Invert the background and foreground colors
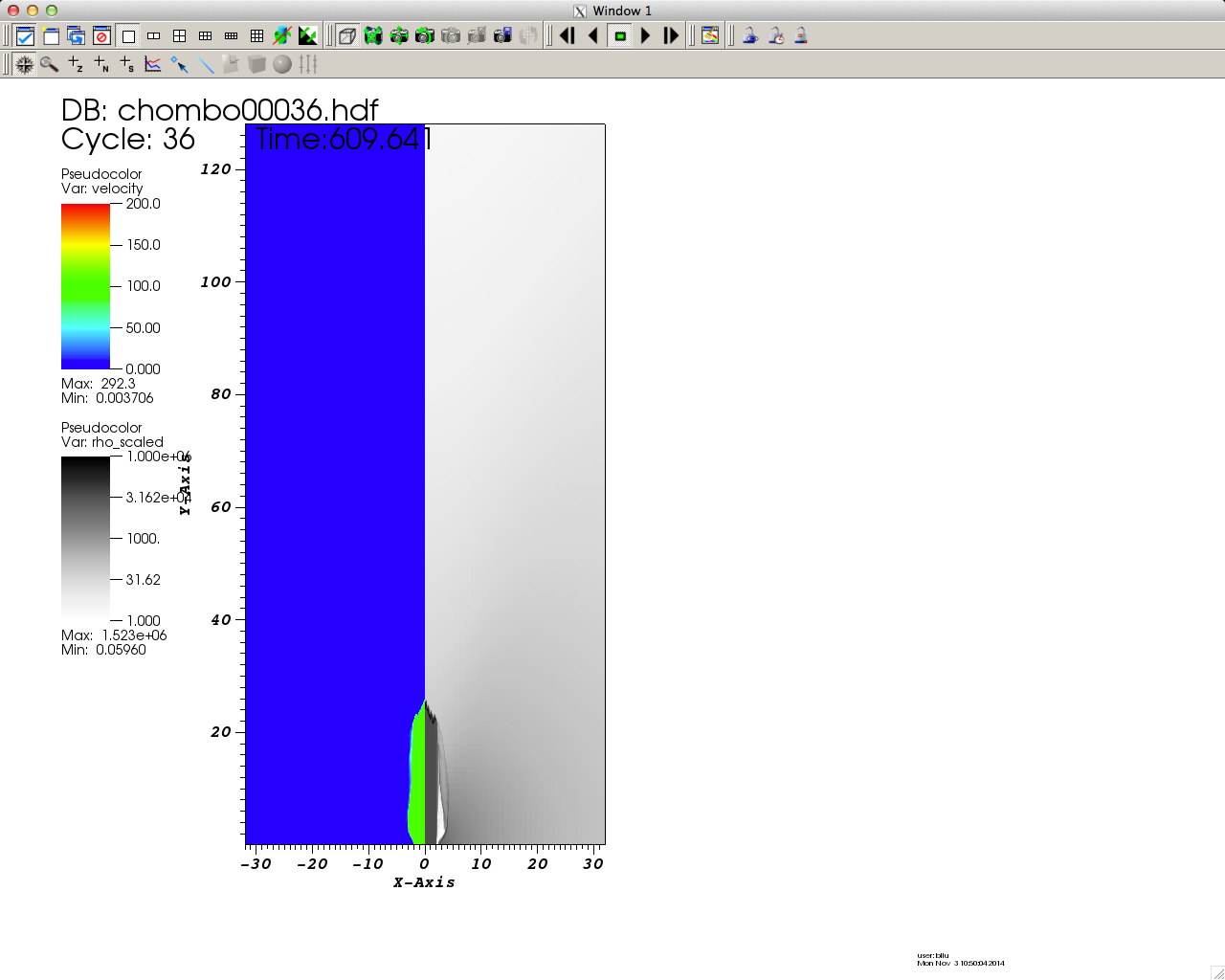This screenshot has height=980, width=1225. (308, 36)
